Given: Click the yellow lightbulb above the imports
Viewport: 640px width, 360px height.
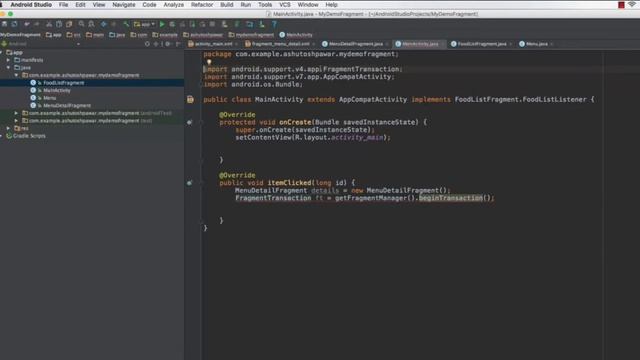Looking at the screenshot, I should [x=209, y=62].
